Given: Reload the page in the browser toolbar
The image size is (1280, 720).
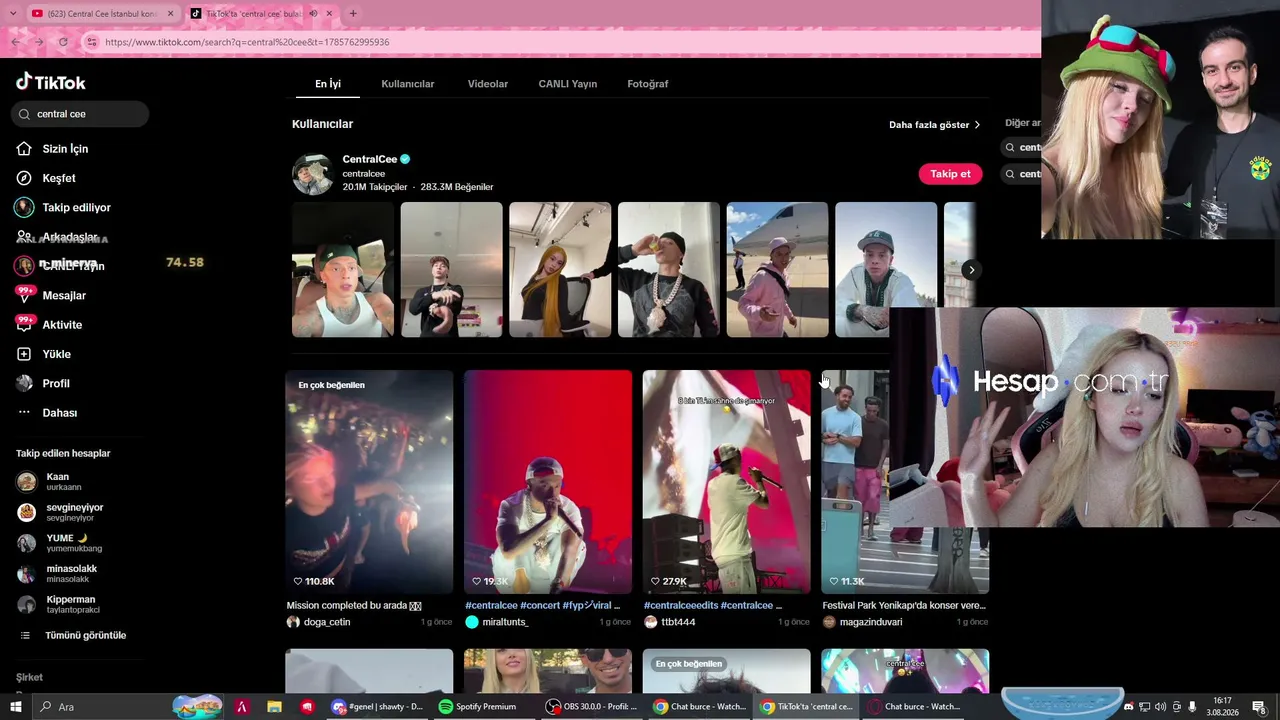Looking at the screenshot, I should click(x=63, y=42).
